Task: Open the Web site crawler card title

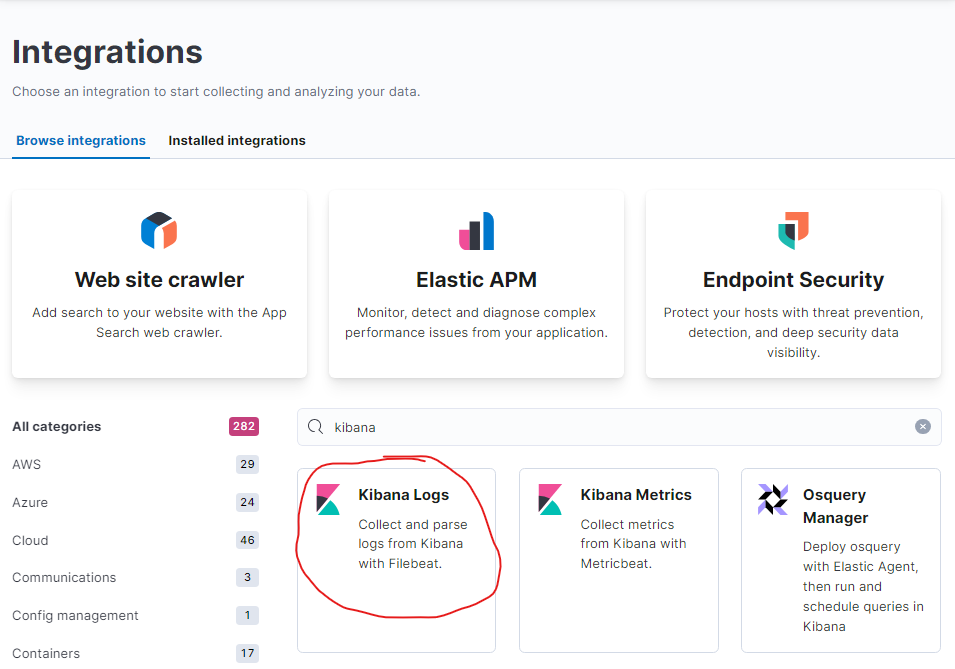Action: (x=160, y=280)
